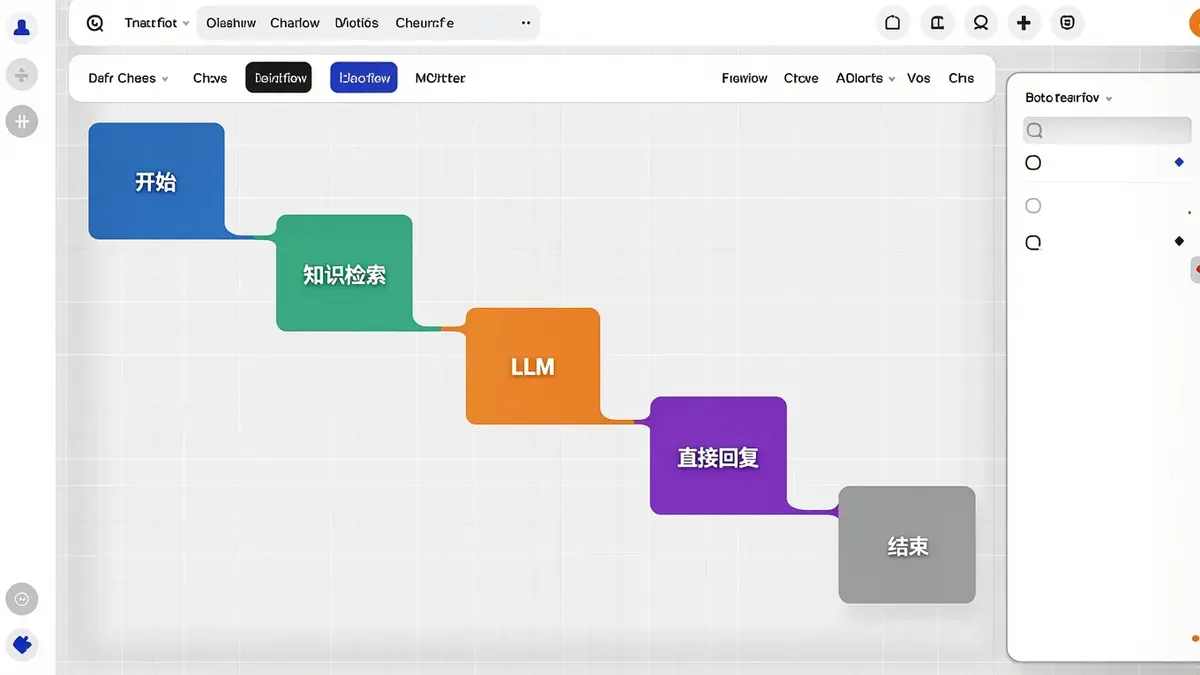
Task: Click the gray hash grid icon in left sidebar
Action: pyautogui.click(x=21, y=122)
